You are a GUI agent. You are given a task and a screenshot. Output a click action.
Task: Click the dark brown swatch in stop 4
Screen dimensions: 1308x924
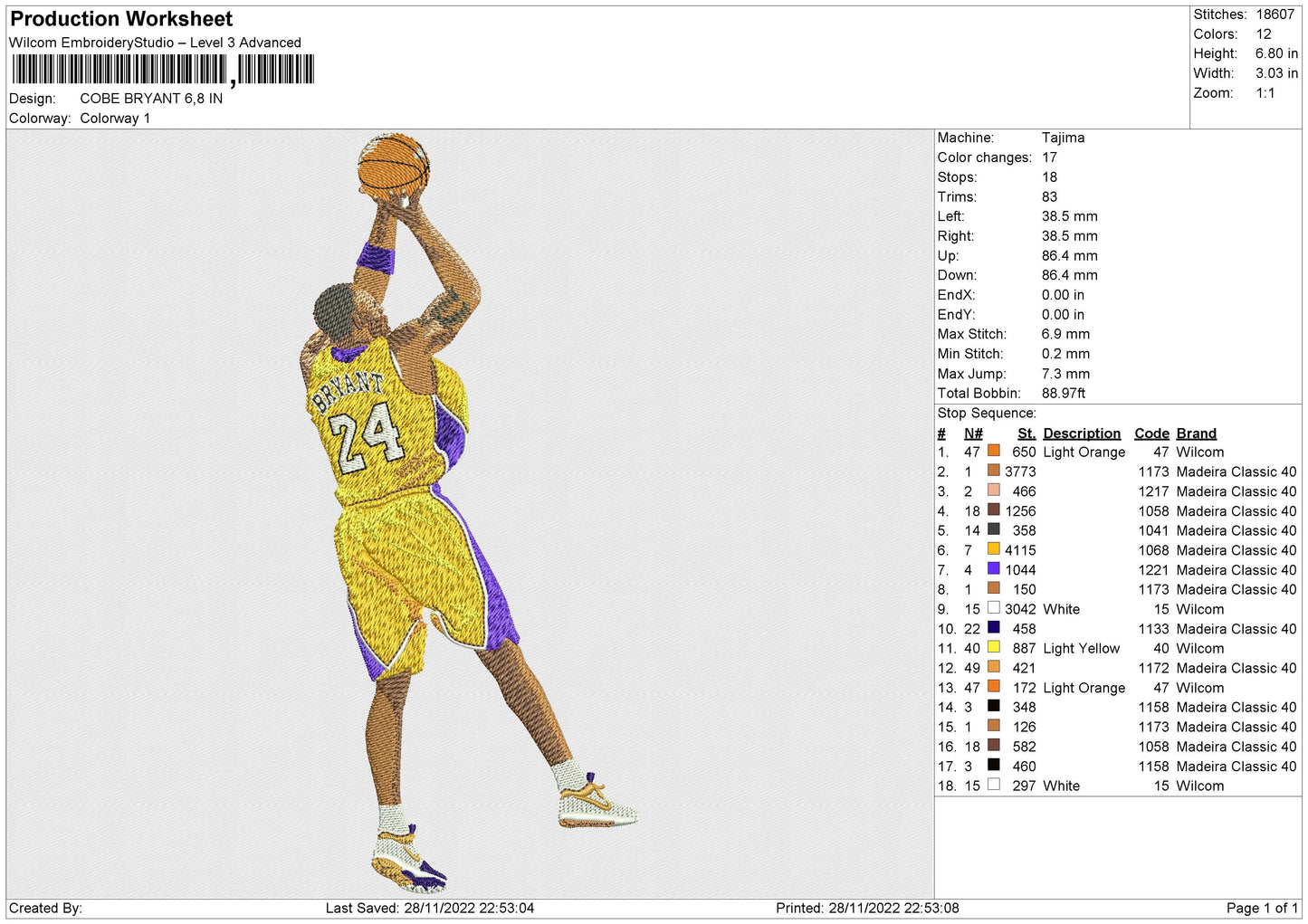(x=993, y=510)
